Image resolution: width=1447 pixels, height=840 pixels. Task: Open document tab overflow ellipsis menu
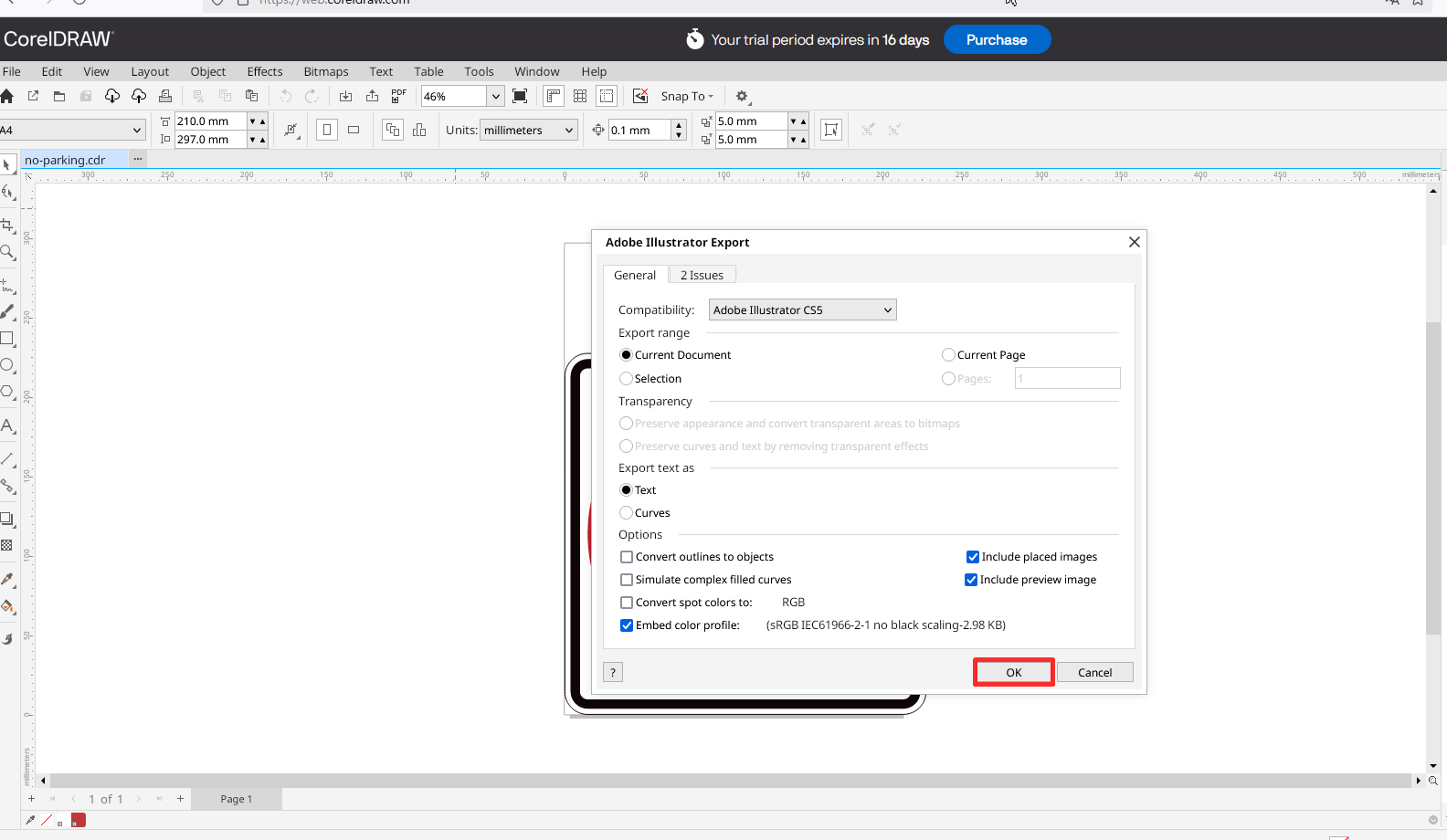[x=138, y=159]
